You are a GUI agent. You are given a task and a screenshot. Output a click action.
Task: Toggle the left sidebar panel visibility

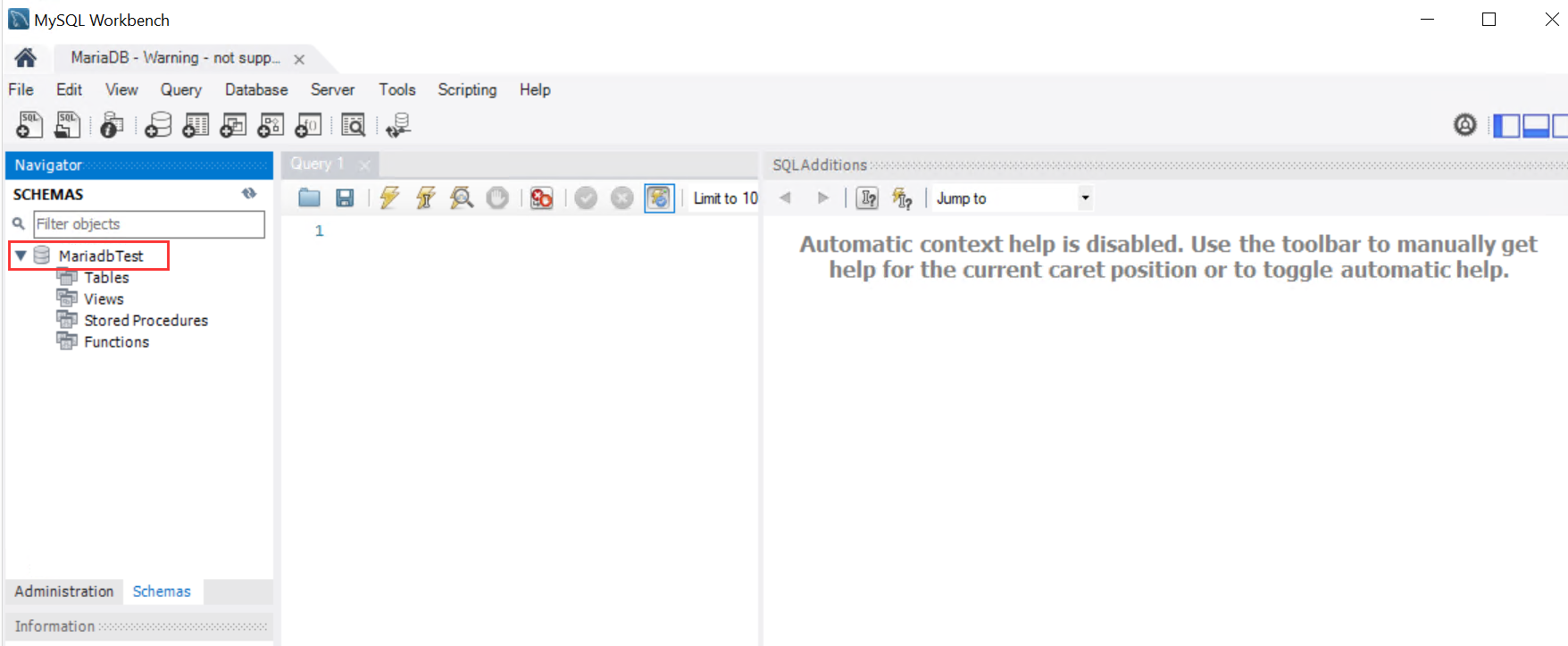[x=1506, y=126]
